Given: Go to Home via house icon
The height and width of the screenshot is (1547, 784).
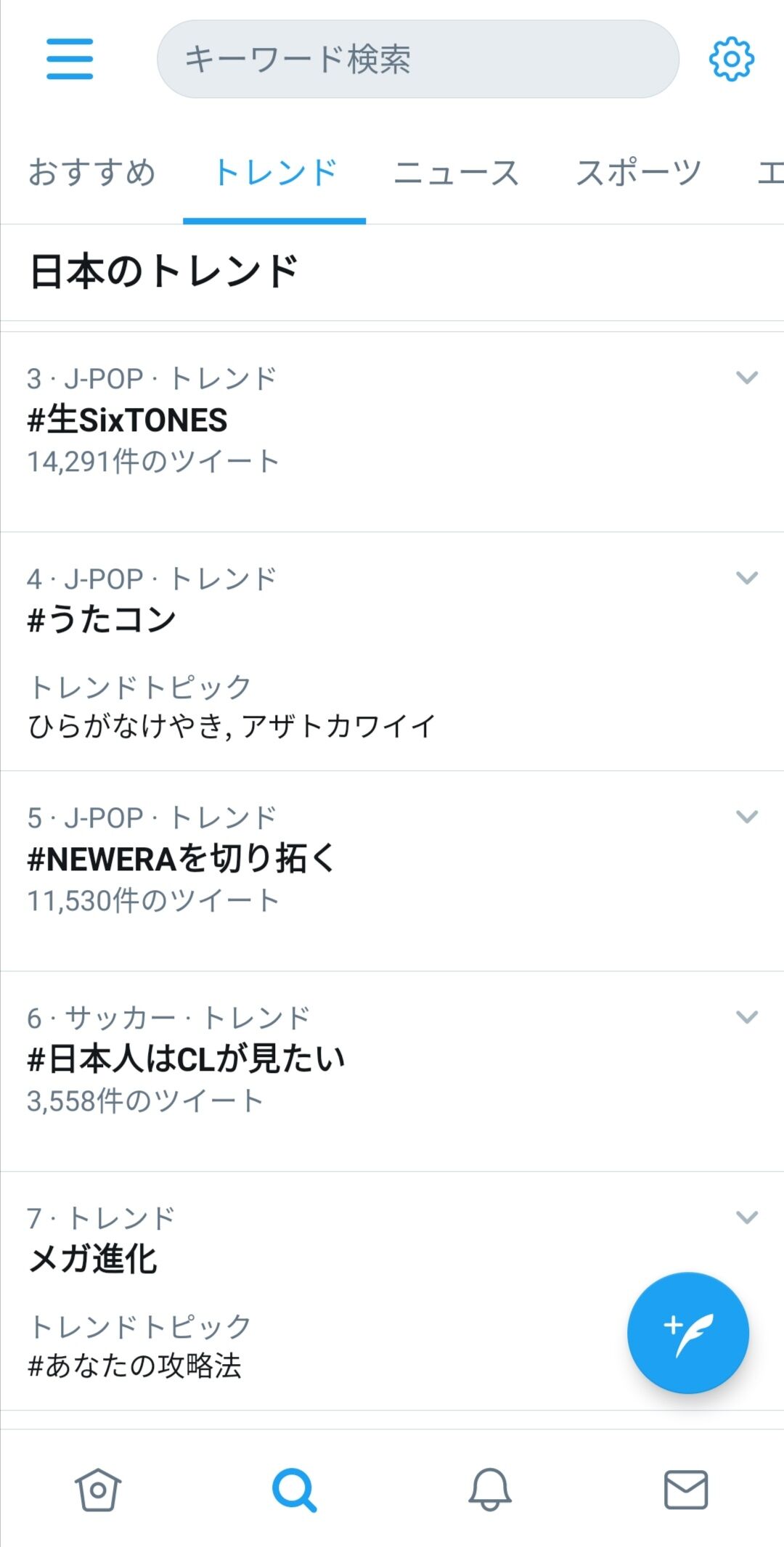Looking at the screenshot, I should point(98,1490).
